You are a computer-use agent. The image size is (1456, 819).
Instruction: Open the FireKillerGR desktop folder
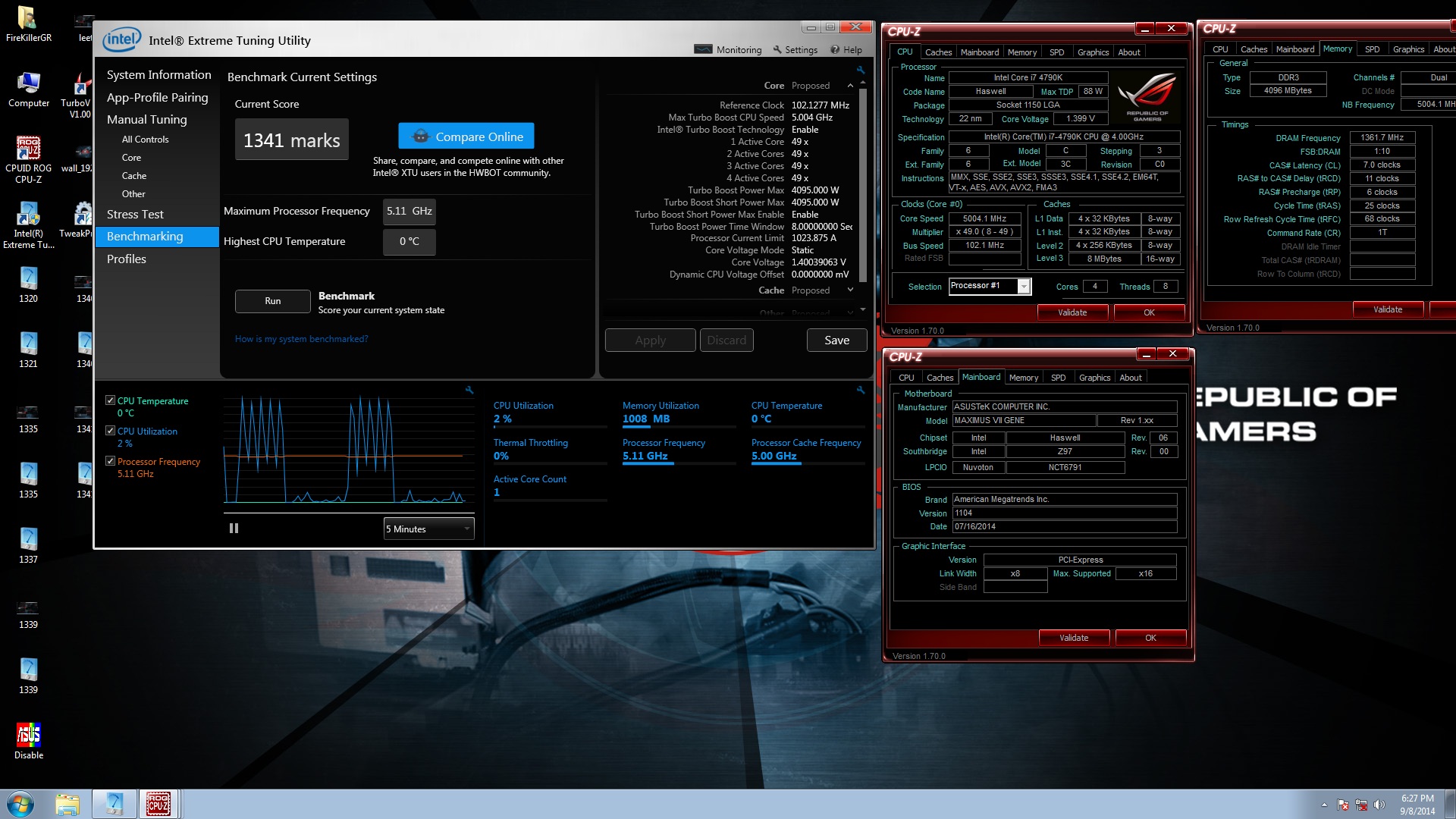29,24
